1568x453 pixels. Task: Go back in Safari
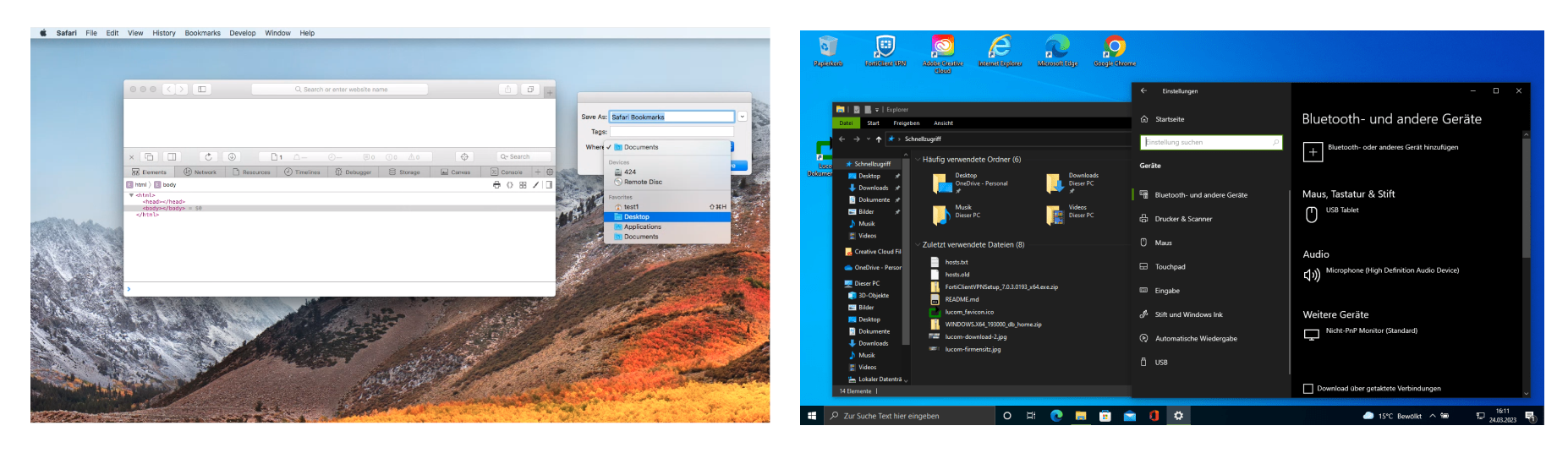point(168,89)
